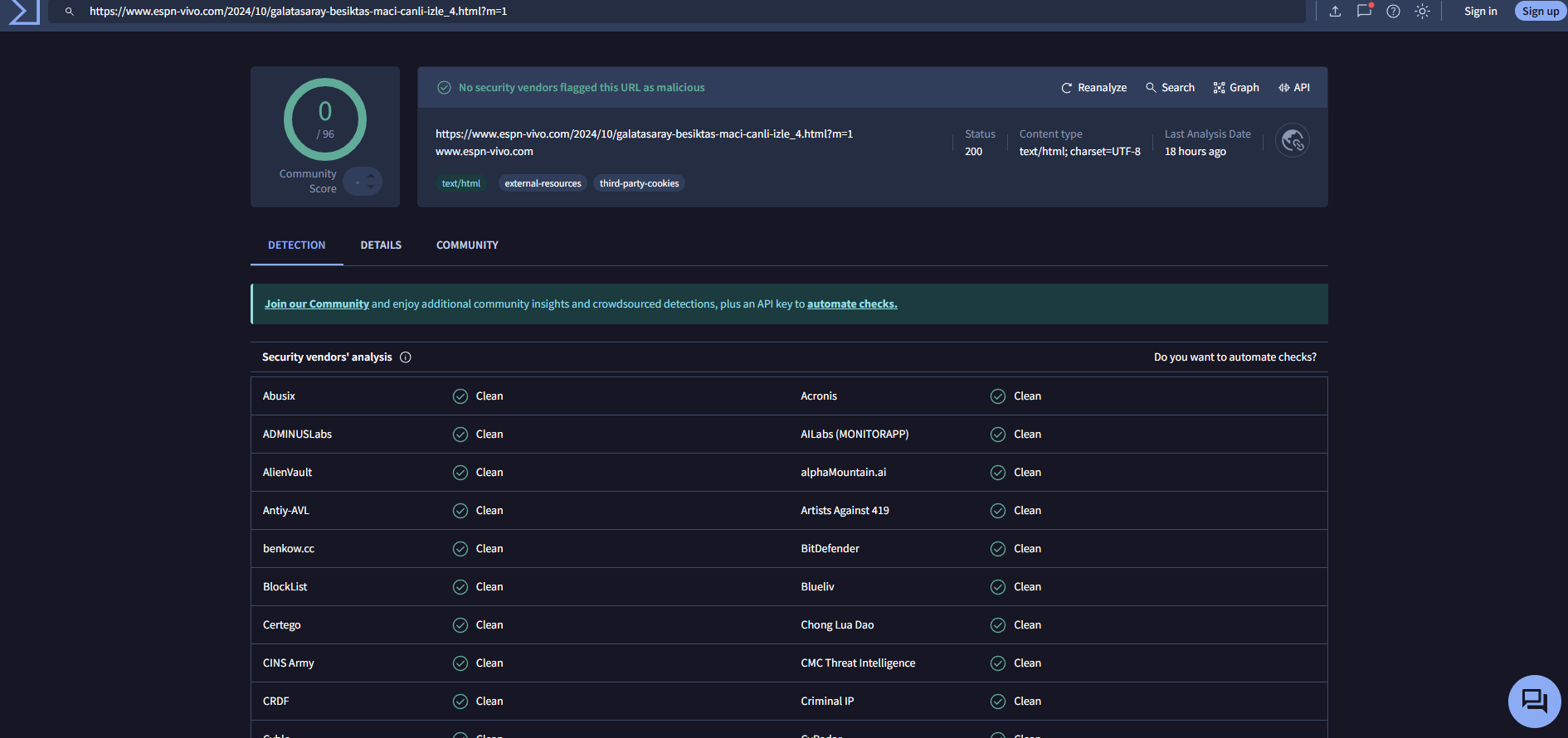The image size is (1568, 738).
Task: Click the API button
Action: 1293,88
